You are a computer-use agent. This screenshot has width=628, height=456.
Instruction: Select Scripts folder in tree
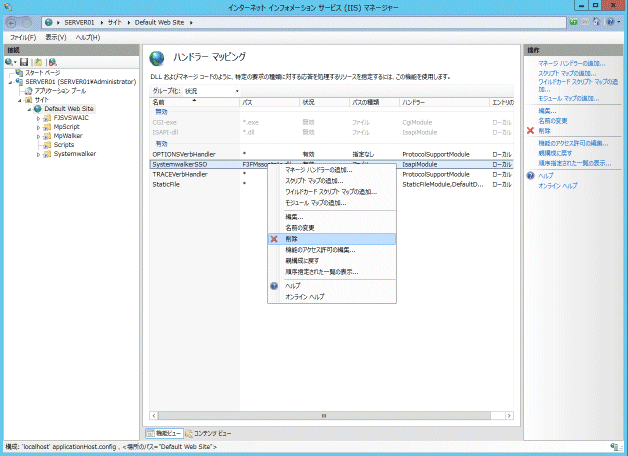(64, 145)
